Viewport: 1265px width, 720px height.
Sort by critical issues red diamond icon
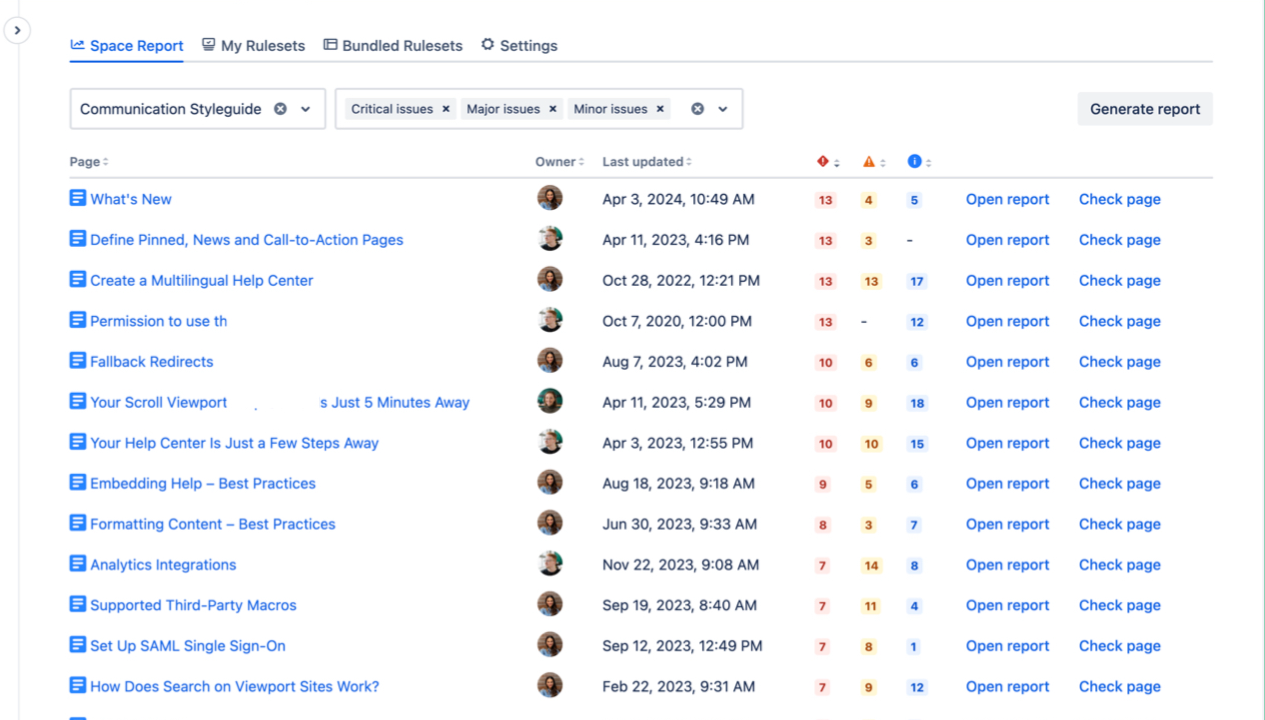point(824,162)
